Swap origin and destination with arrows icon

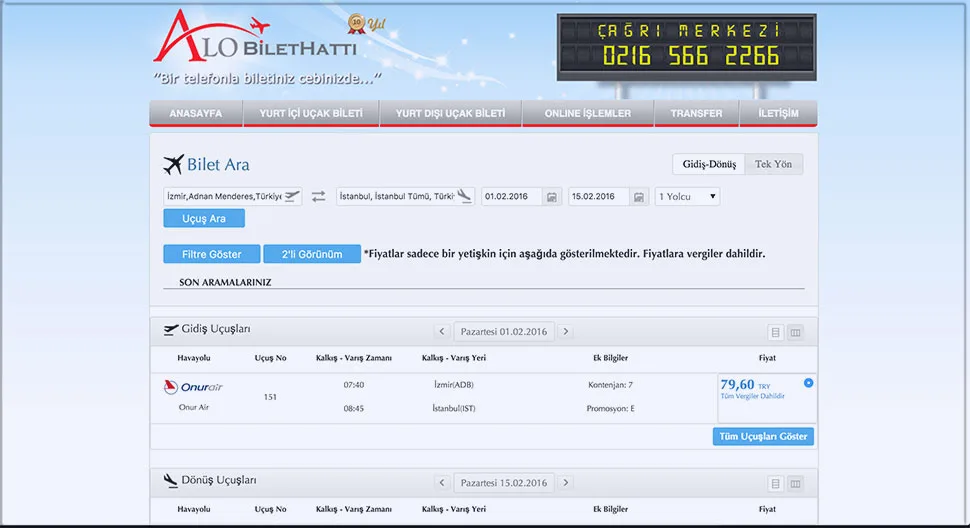point(319,197)
